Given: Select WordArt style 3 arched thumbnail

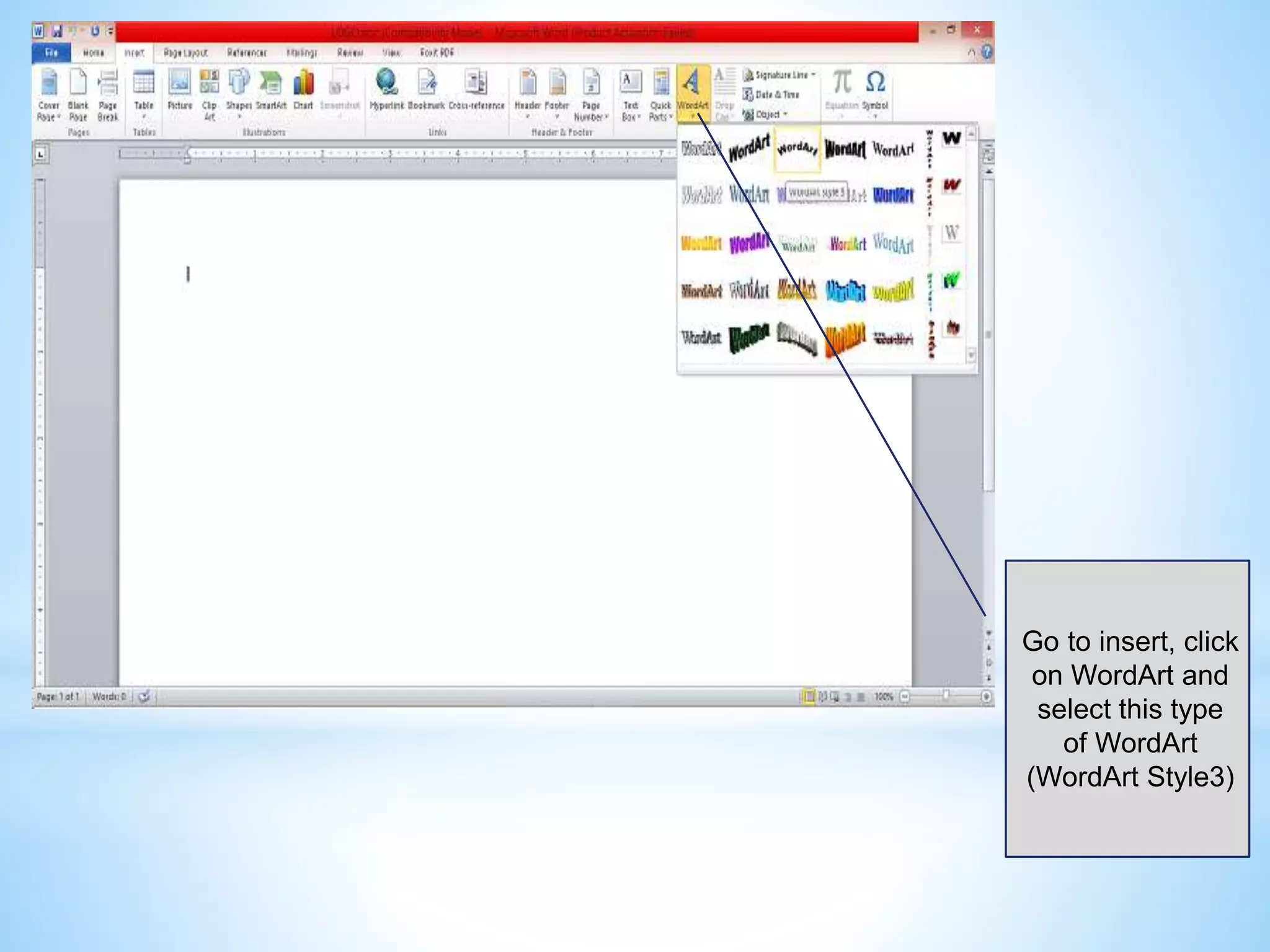Looking at the screenshot, I should pyautogui.click(x=797, y=149).
